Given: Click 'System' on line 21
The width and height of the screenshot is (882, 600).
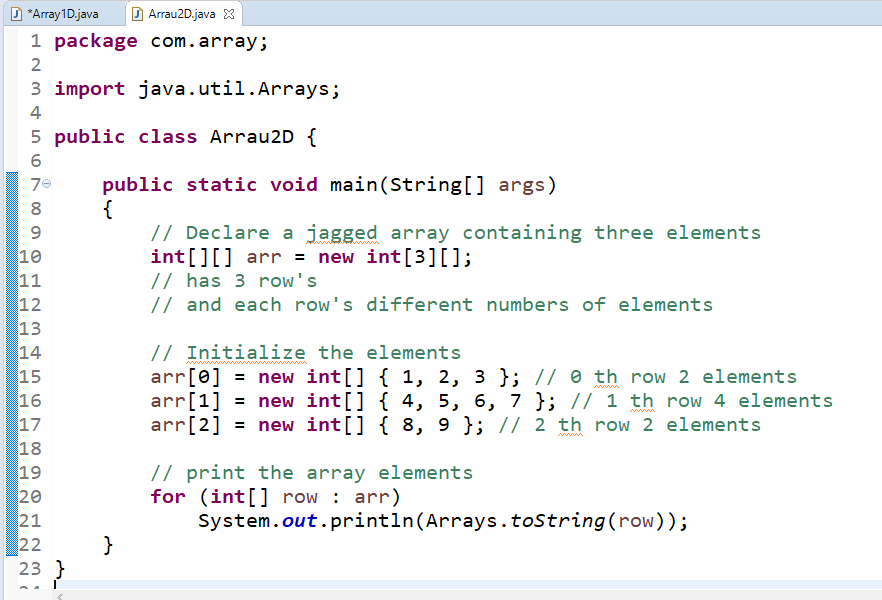Looking at the screenshot, I should tap(233, 521).
